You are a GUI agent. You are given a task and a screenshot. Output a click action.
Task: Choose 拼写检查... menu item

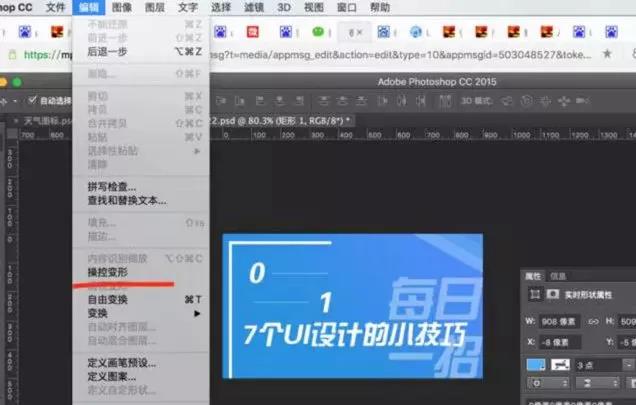[112, 187]
